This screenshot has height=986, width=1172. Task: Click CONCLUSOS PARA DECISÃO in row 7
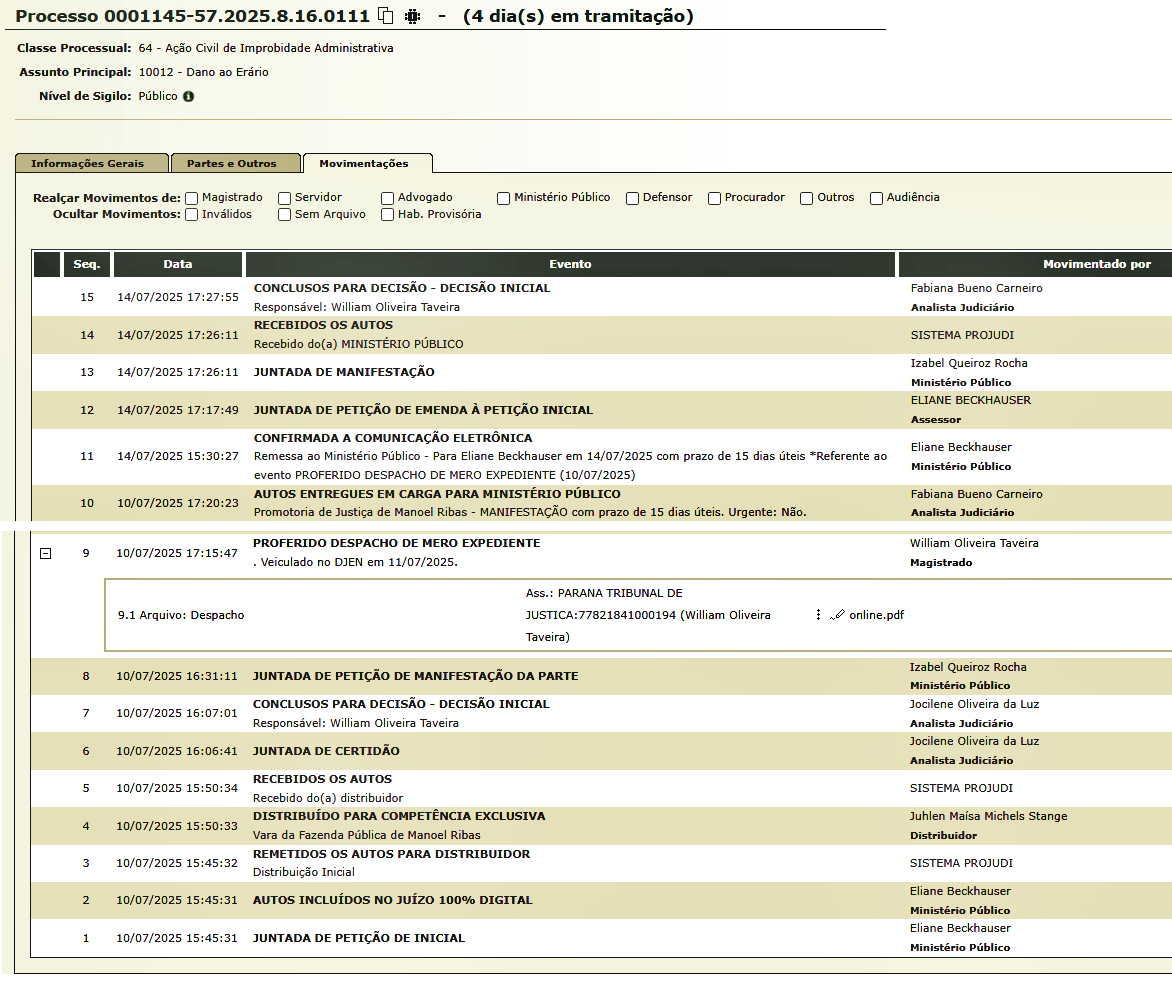[x=401, y=704]
